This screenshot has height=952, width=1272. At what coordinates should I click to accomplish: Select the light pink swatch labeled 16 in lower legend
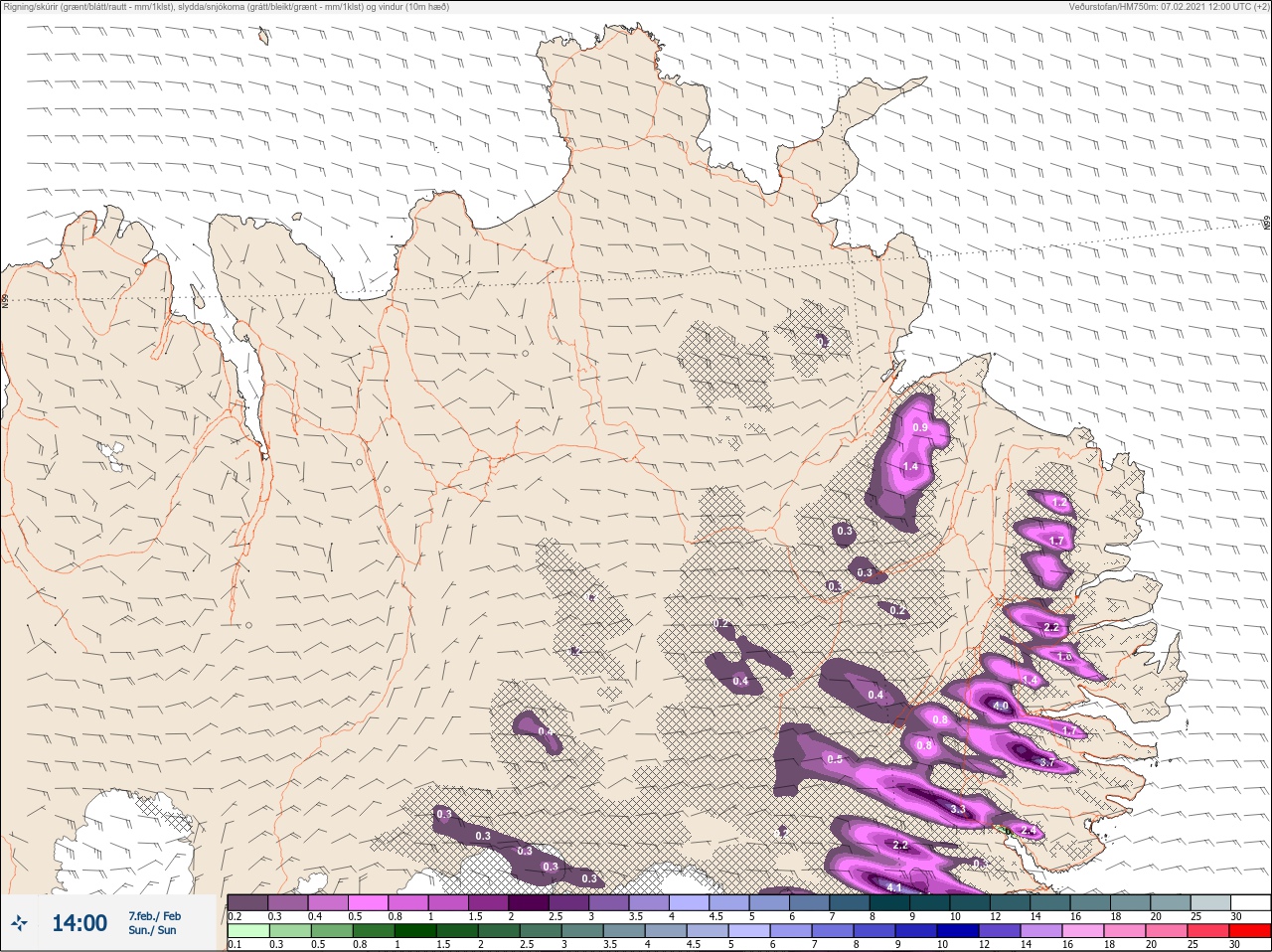(1082, 931)
